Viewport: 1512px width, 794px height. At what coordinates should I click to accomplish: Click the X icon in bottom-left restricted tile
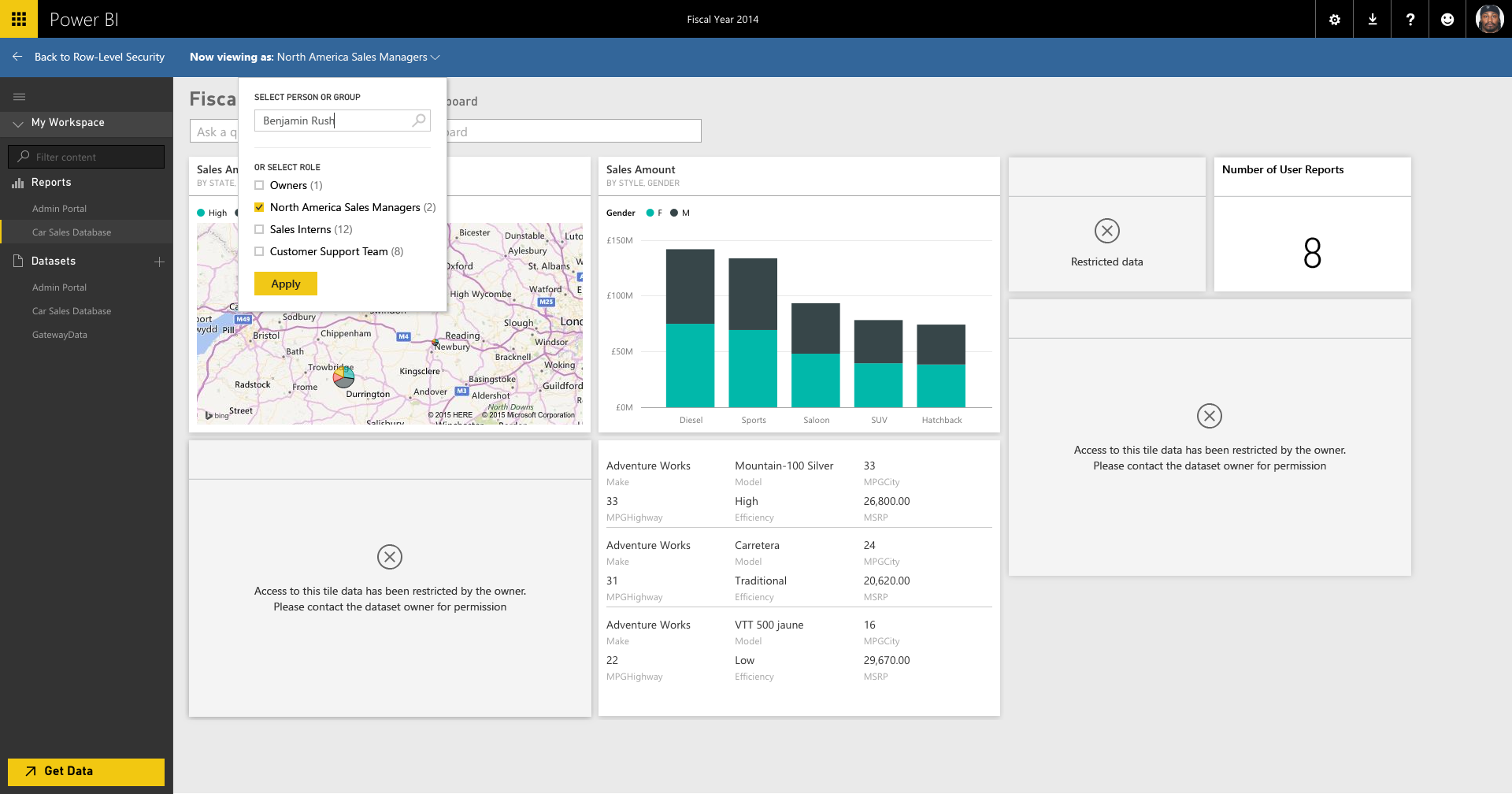[x=390, y=557]
